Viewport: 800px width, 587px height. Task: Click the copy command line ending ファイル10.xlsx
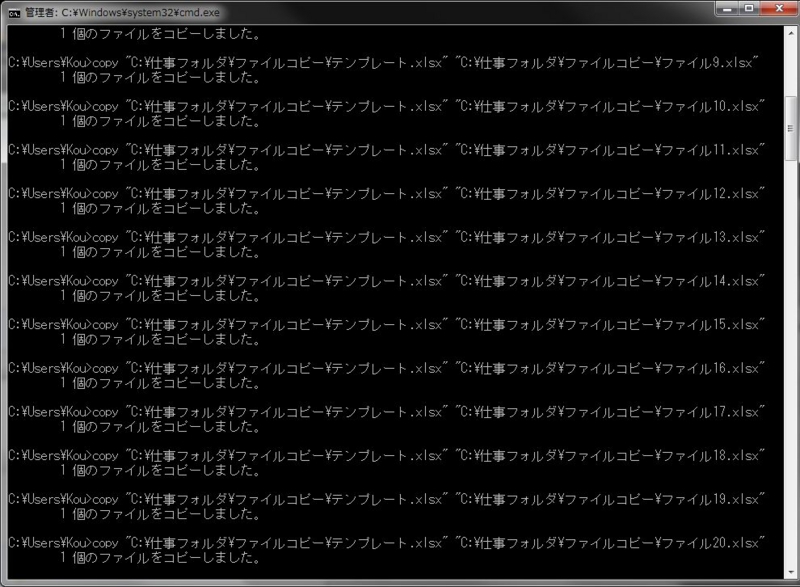[x=386, y=107]
